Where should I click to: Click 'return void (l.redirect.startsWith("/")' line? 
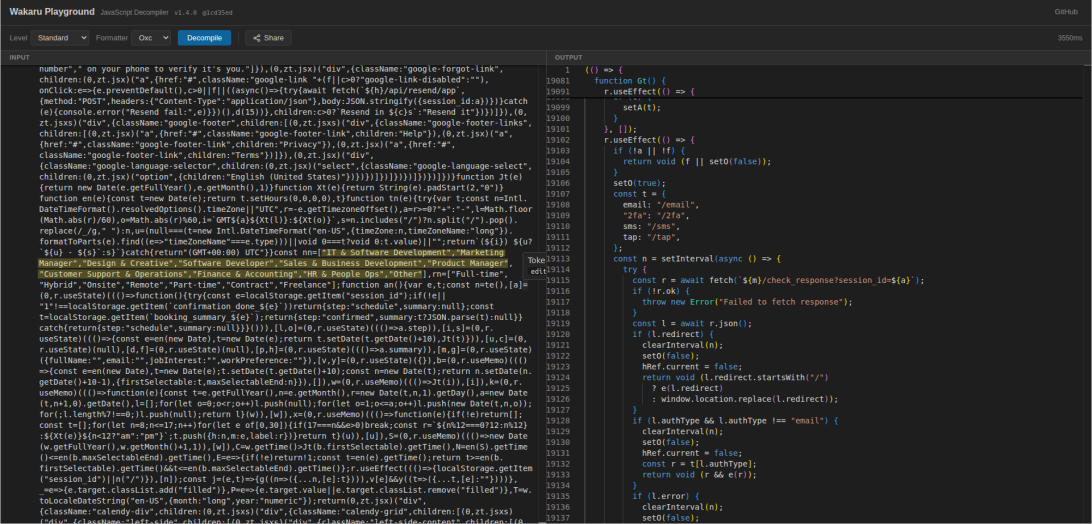pos(733,378)
